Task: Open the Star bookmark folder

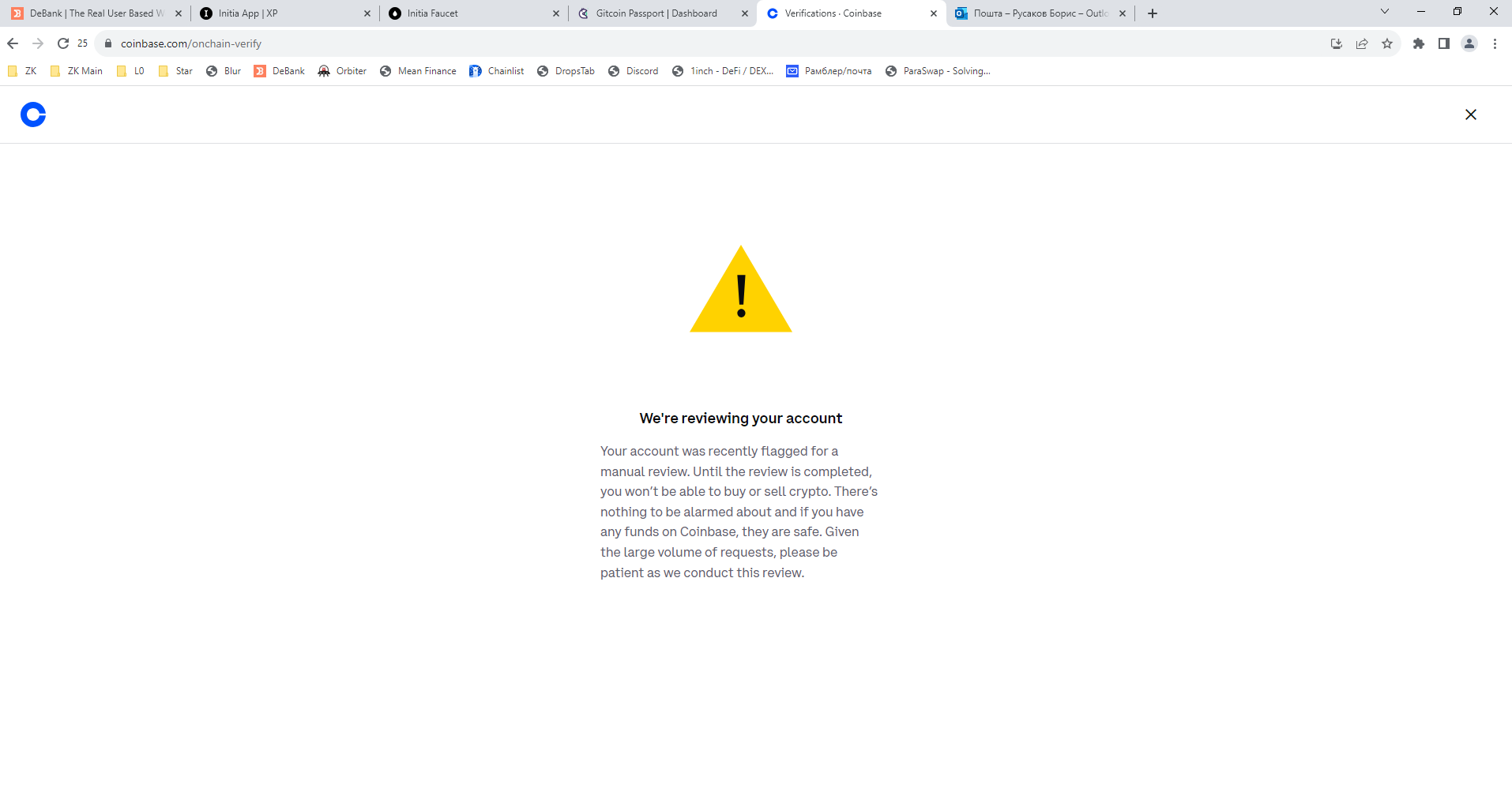Action: click(x=175, y=71)
